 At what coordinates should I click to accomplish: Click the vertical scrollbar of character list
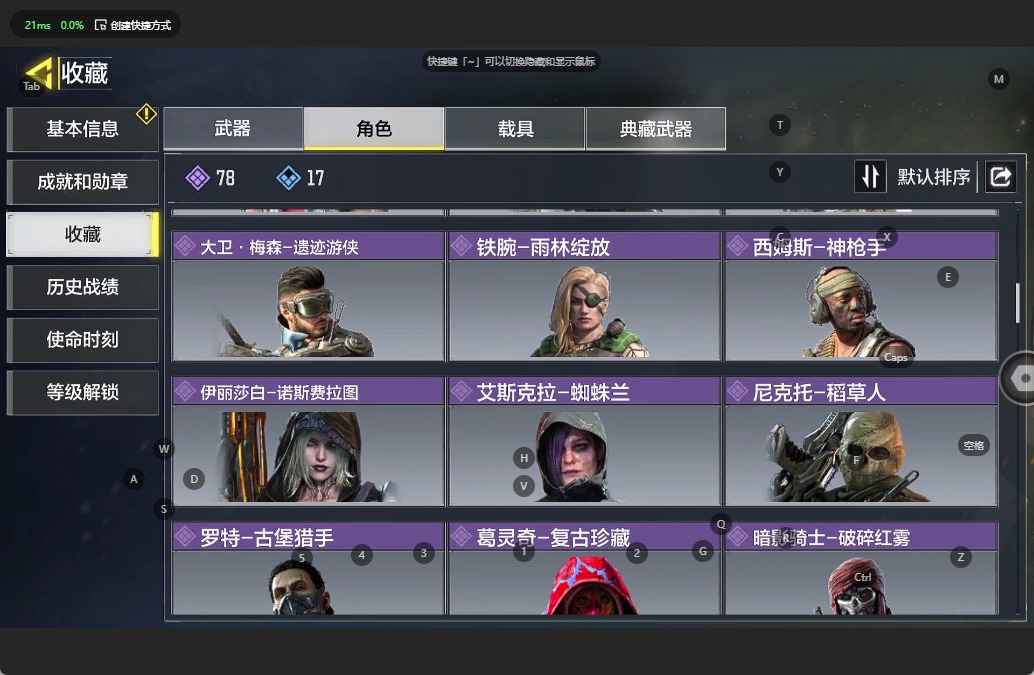pyautogui.click(x=1018, y=303)
